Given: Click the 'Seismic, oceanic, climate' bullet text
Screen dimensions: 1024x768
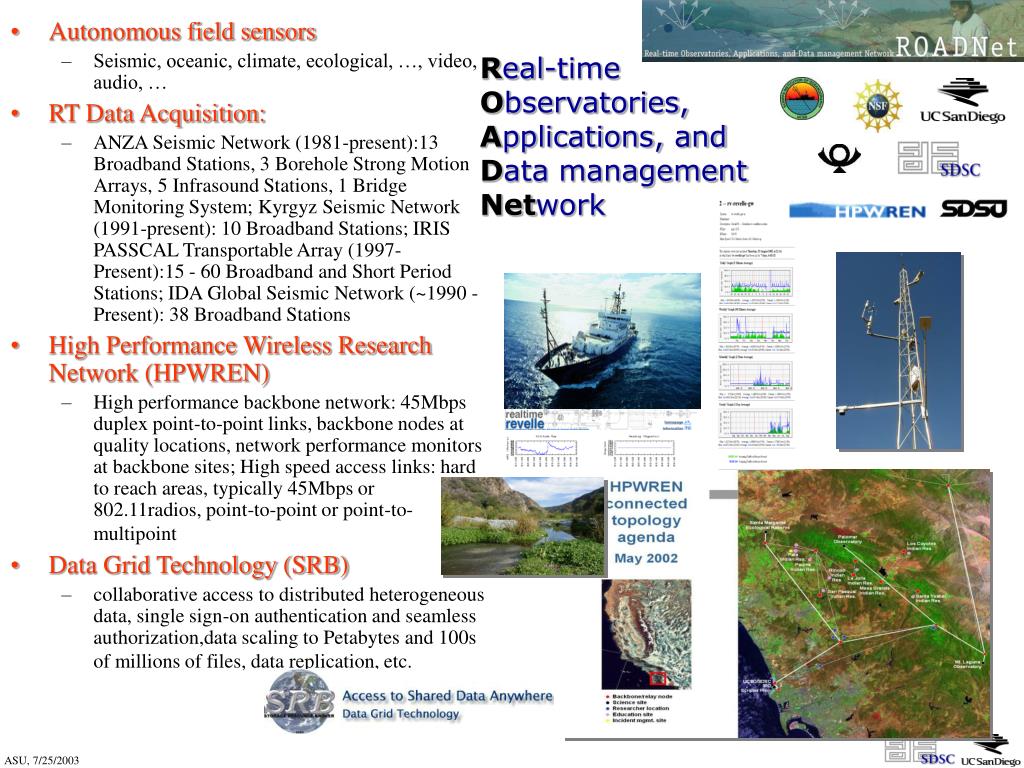Looking at the screenshot, I should click(285, 72).
